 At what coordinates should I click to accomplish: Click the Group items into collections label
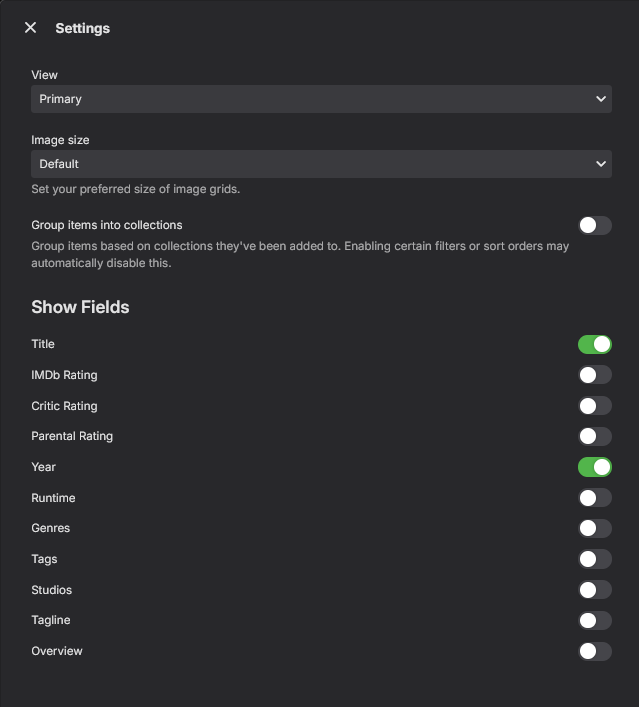tap(106, 225)
